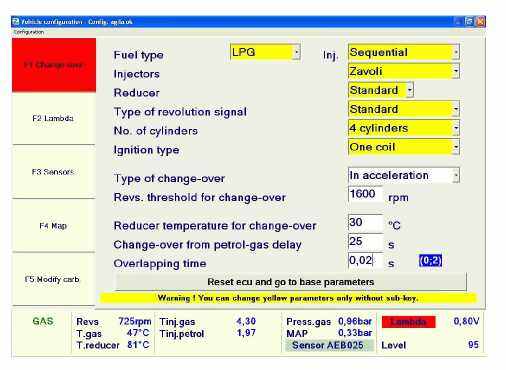Click Reset ecu and go to base parameters
The height and width of the screenshot is (370, 506).
290,282
